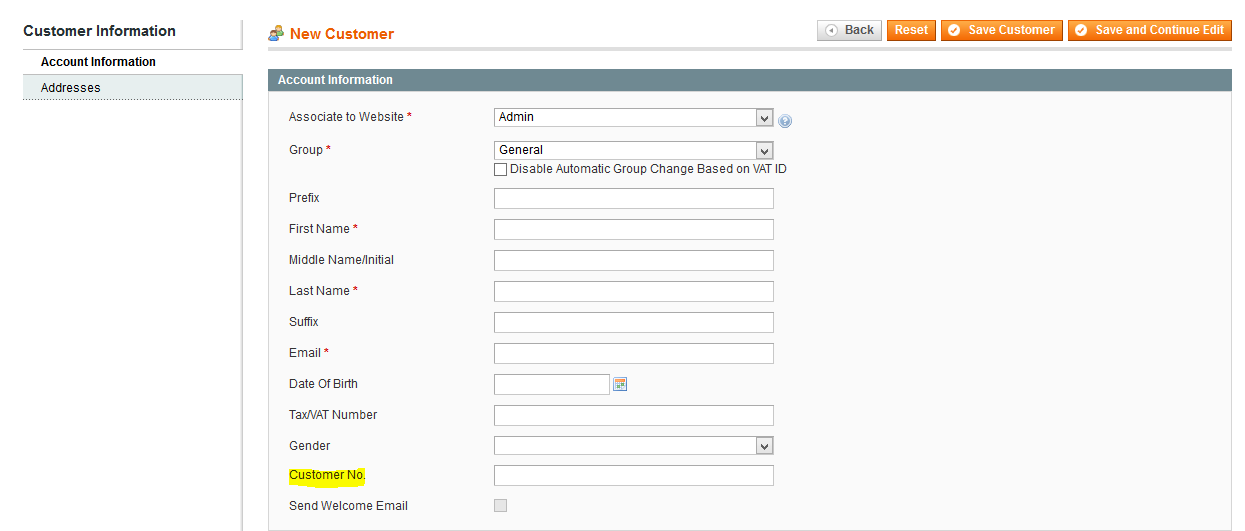Viewport: 1245px width, 531px height.
Task: Click the Tax/VAT Number field
Action: (634, 416)
